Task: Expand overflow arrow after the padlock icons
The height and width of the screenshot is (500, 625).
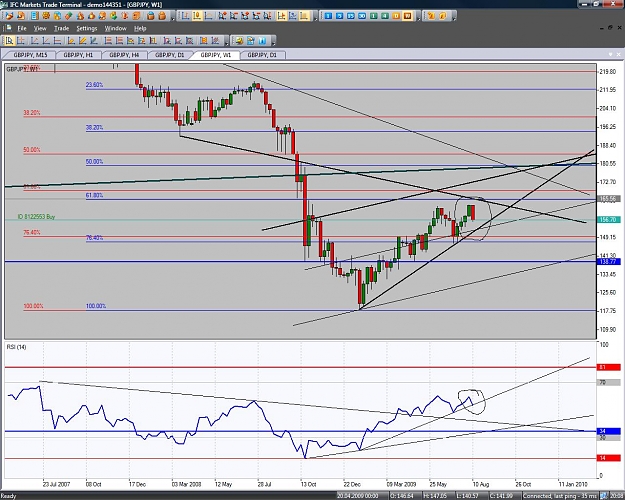Action: click(173, 18)
